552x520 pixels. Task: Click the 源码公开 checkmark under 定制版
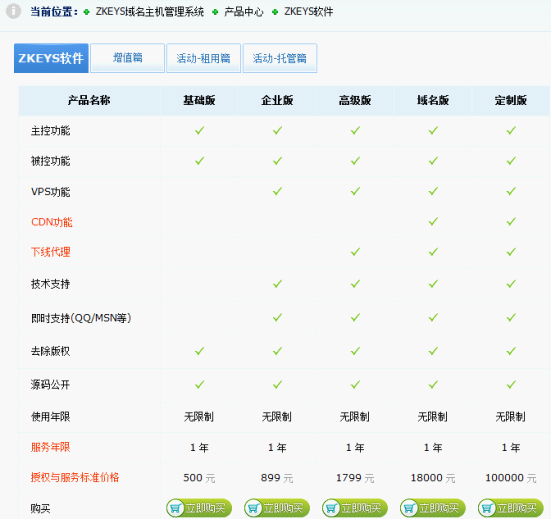[511, 384]
